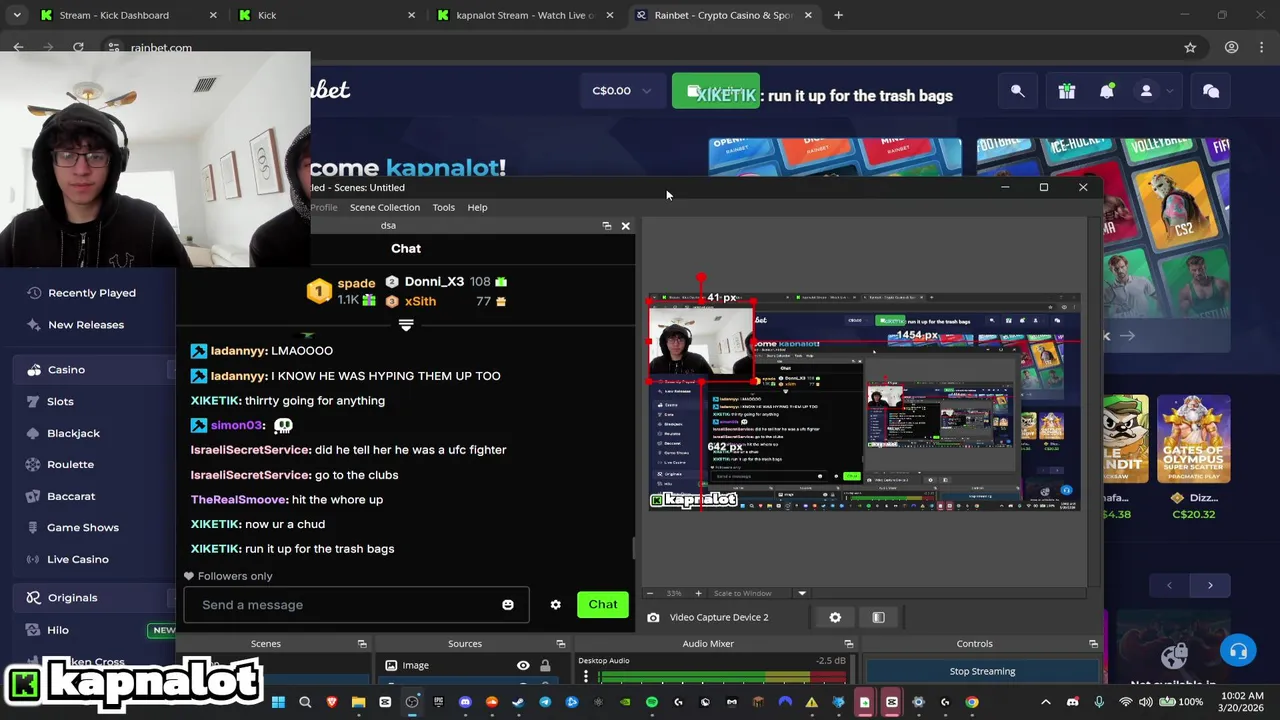1280x720 pixels.
Task: Open Rainbet notifications bell
Action: coord(1107,91)
